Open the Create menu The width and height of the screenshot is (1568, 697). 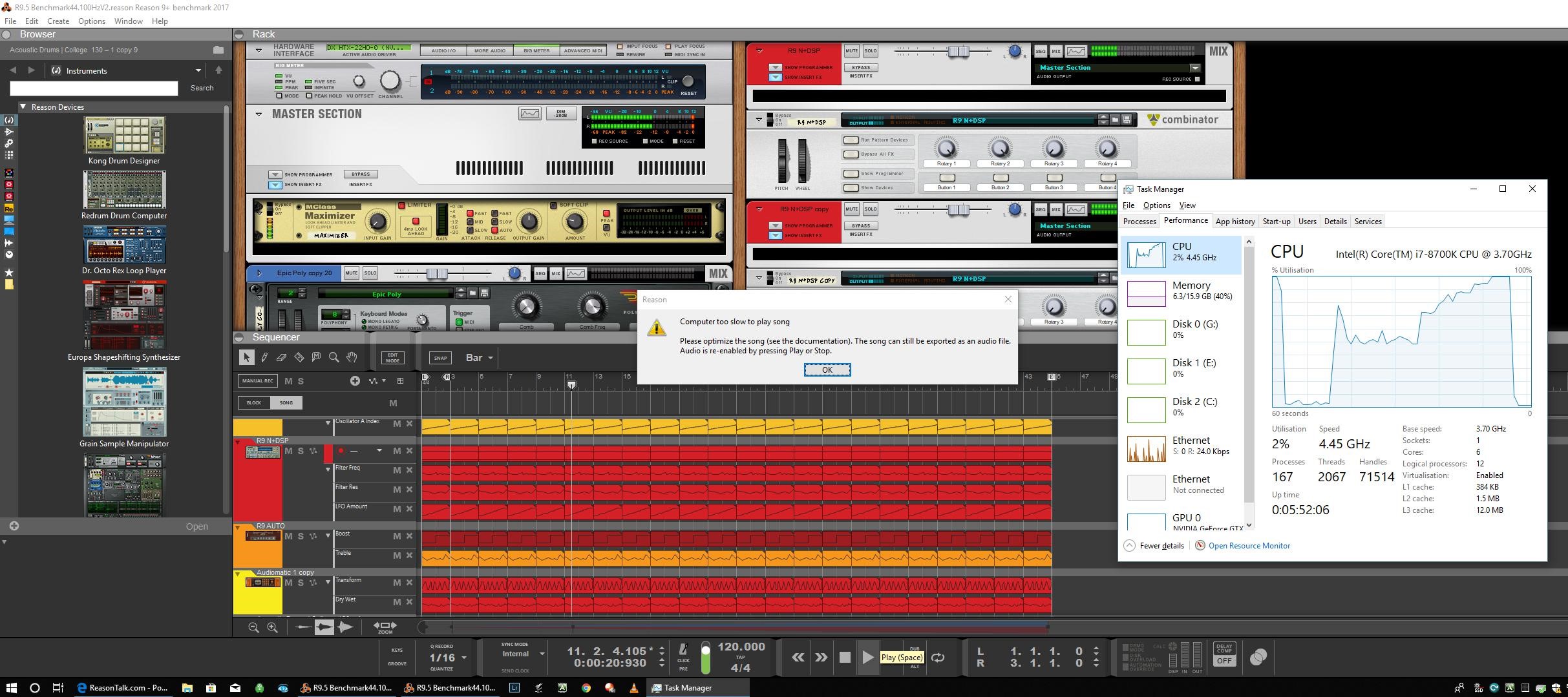[58, 21]
